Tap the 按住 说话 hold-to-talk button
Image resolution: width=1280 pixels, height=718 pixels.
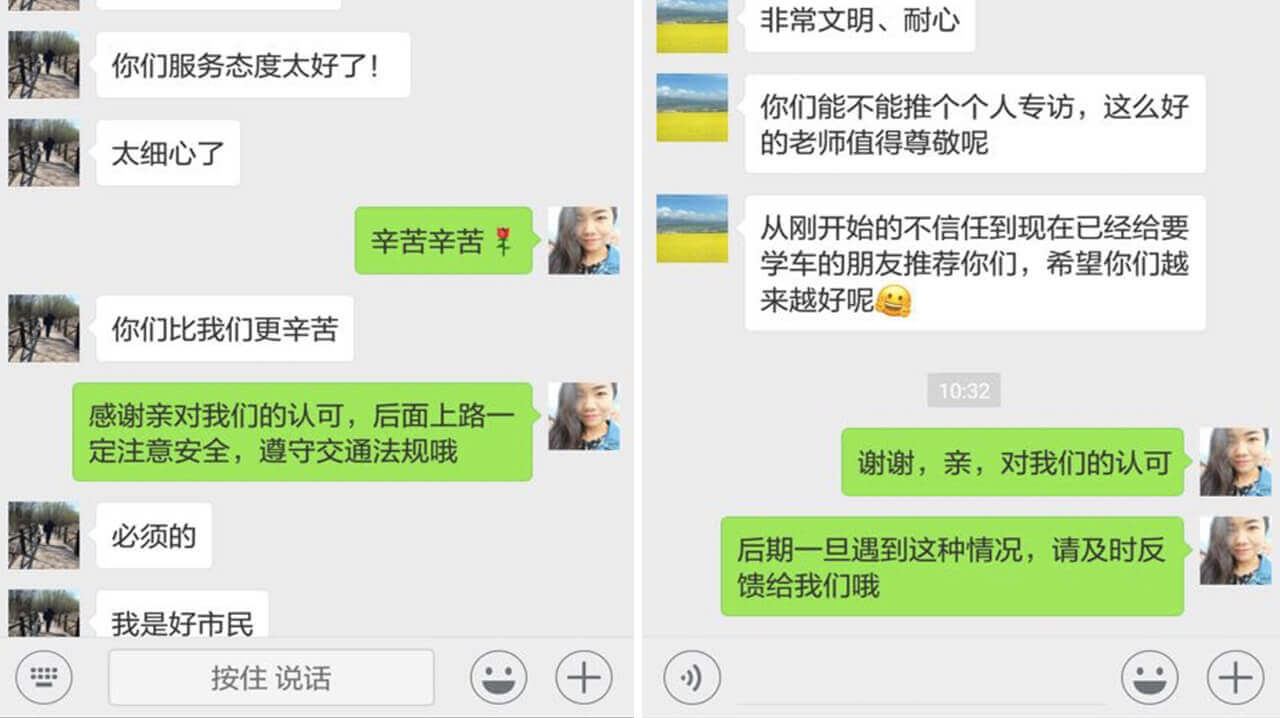point(271,678)
